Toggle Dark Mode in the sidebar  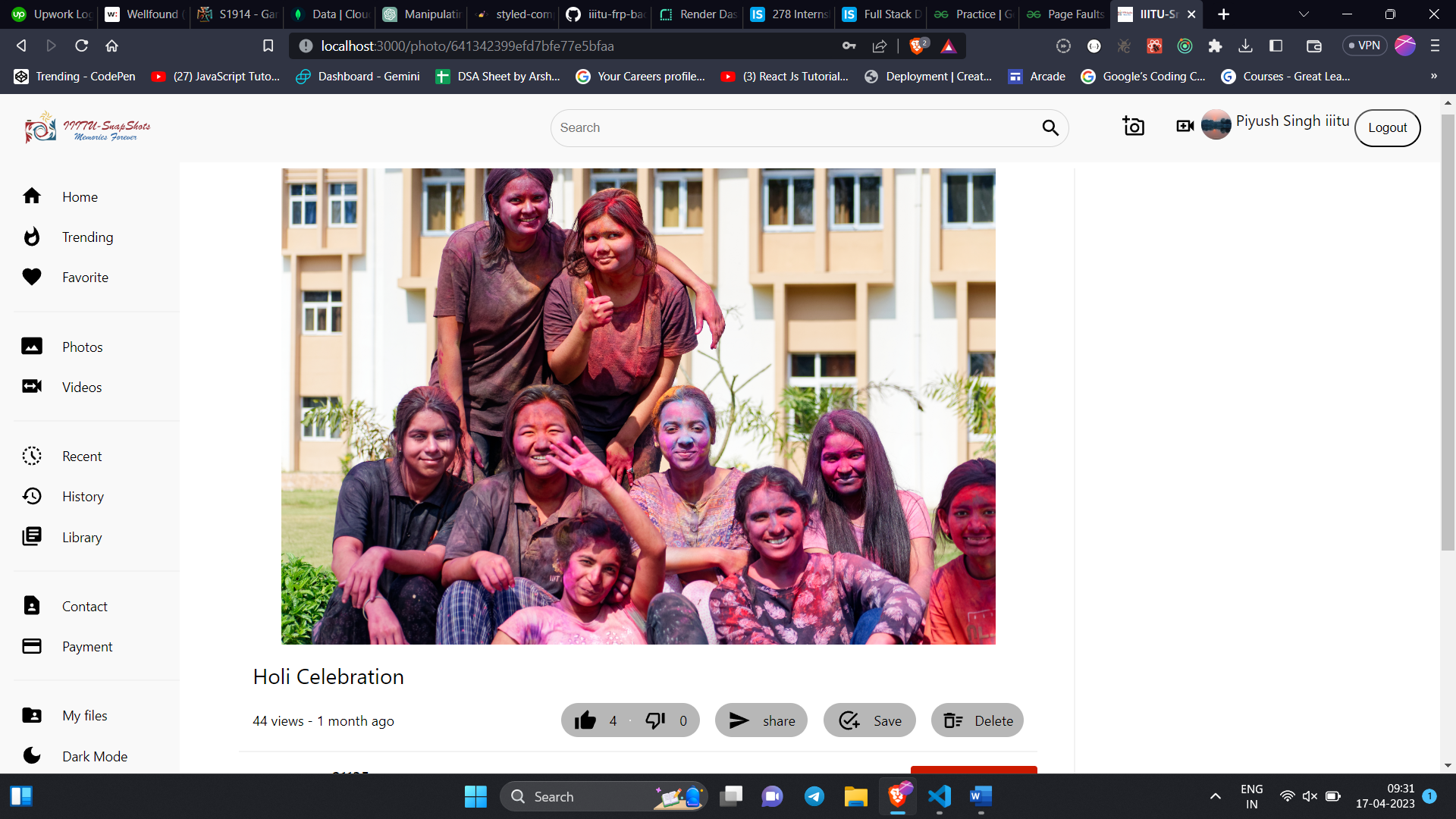(94, 756)
